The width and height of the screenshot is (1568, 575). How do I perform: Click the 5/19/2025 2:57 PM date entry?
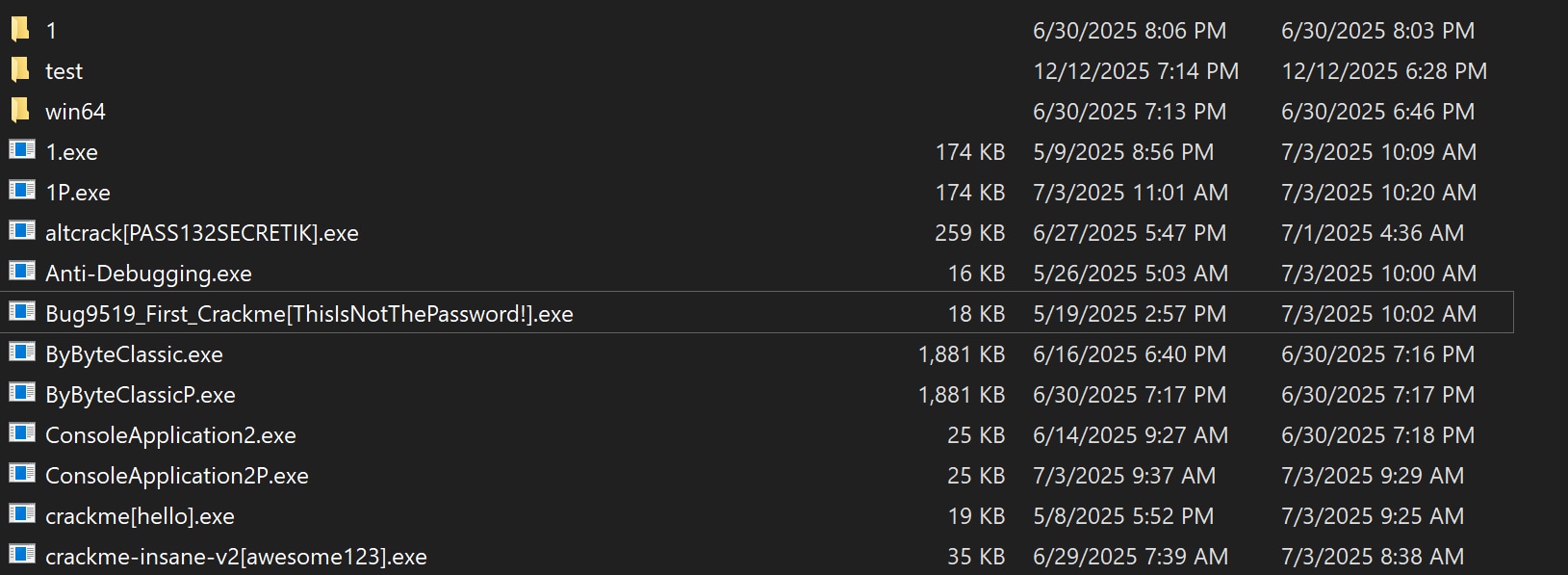pos(1129,314)
